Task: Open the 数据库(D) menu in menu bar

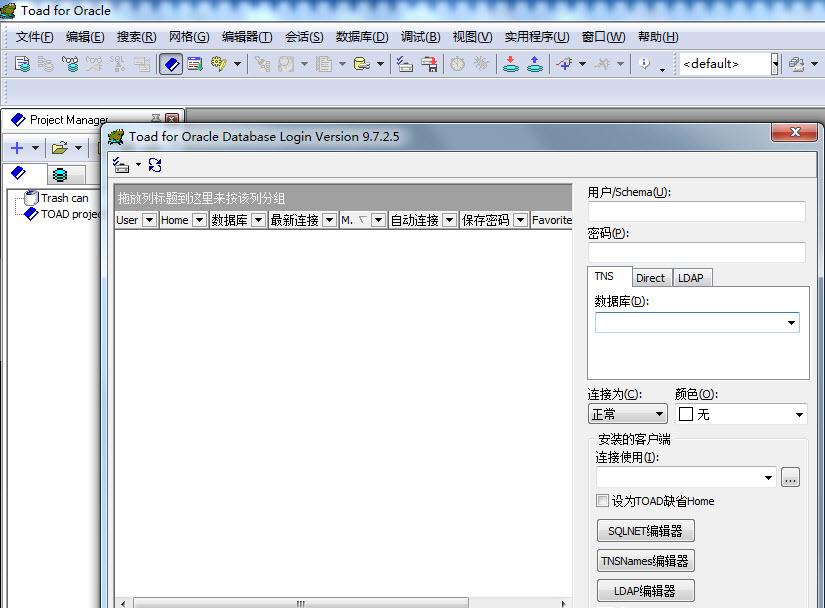Action: point(361,37)
